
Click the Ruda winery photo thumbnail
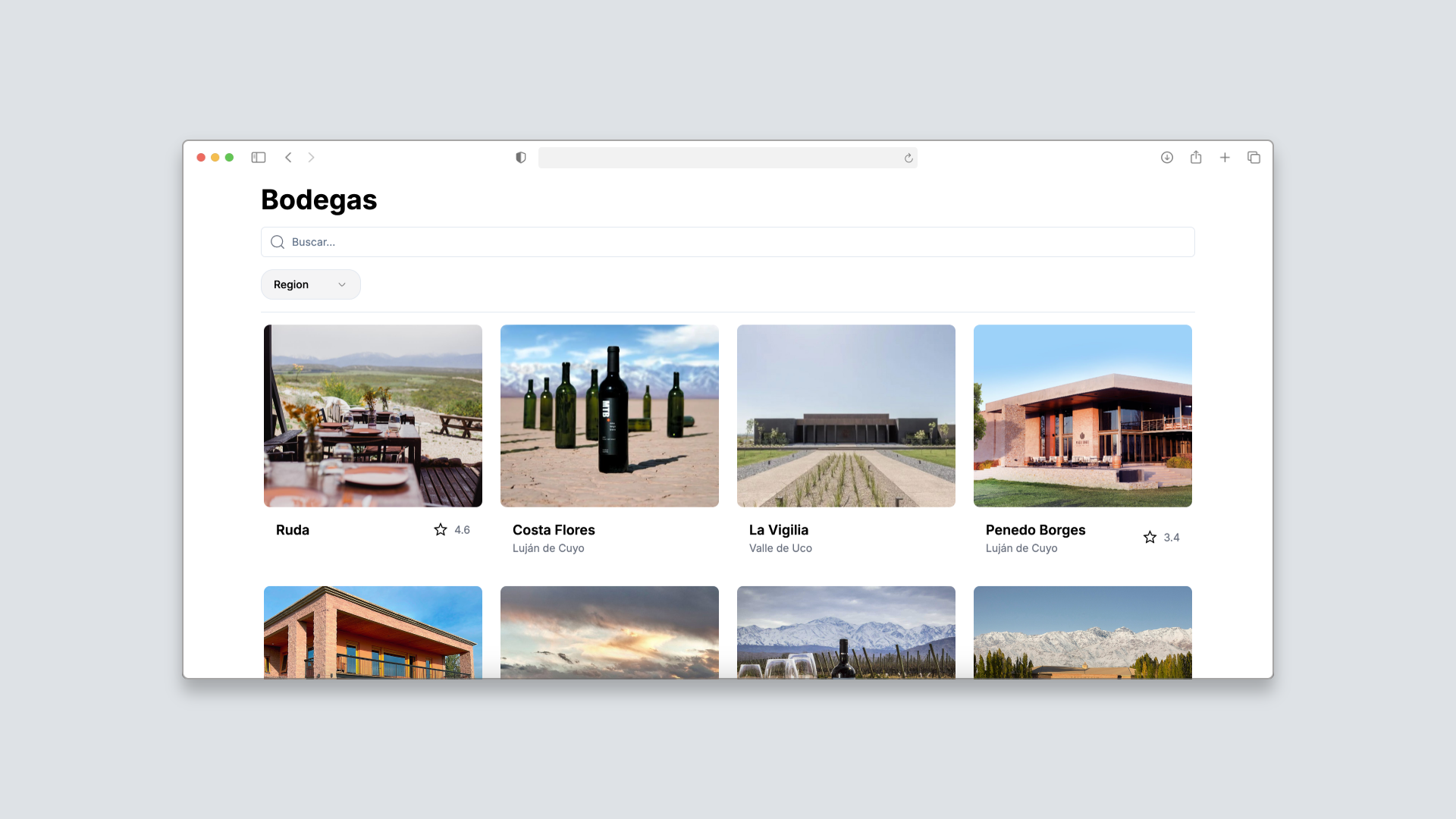[372, 416]
